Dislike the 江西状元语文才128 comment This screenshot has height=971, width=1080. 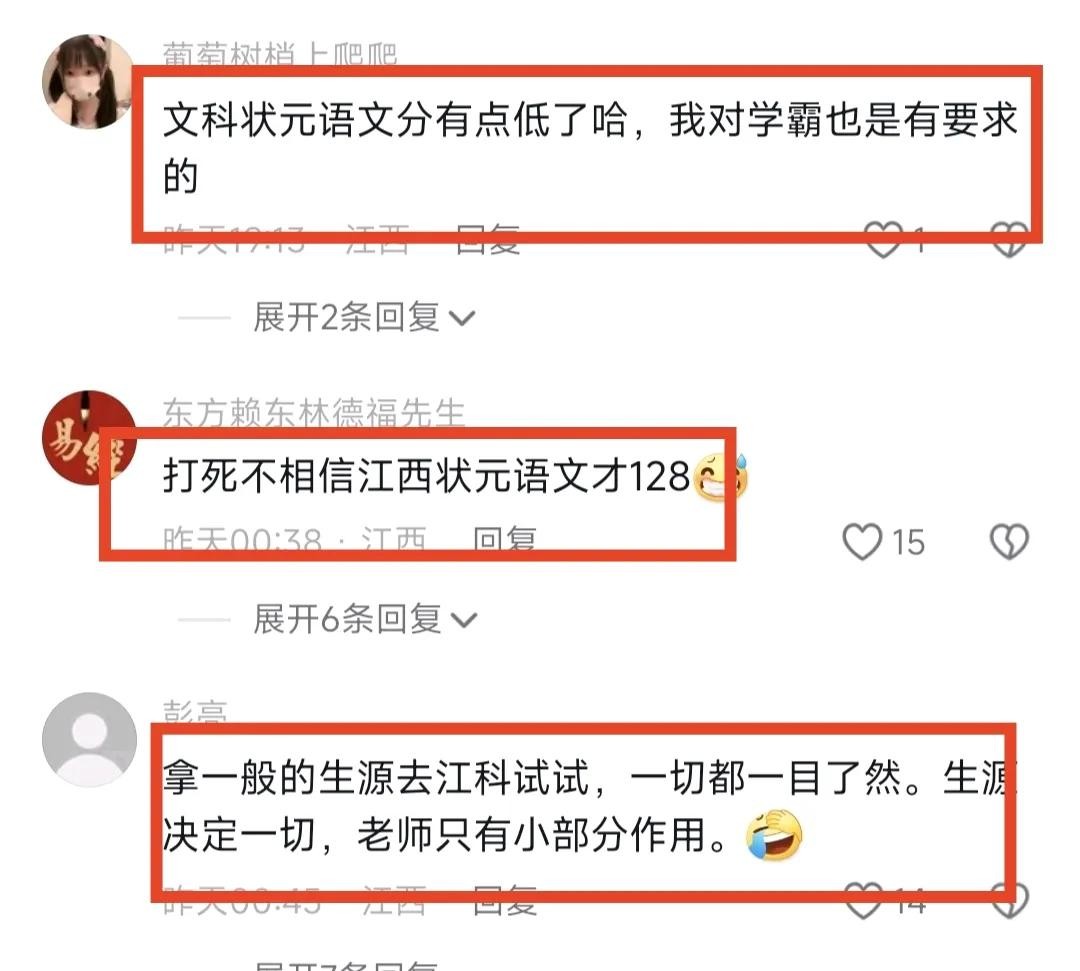(x=1010, y=541)
